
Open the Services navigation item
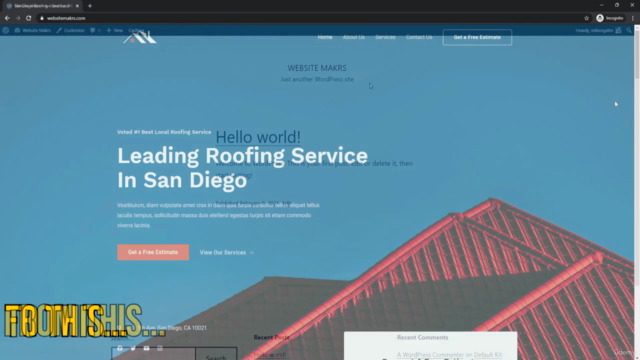click(385, 37)
